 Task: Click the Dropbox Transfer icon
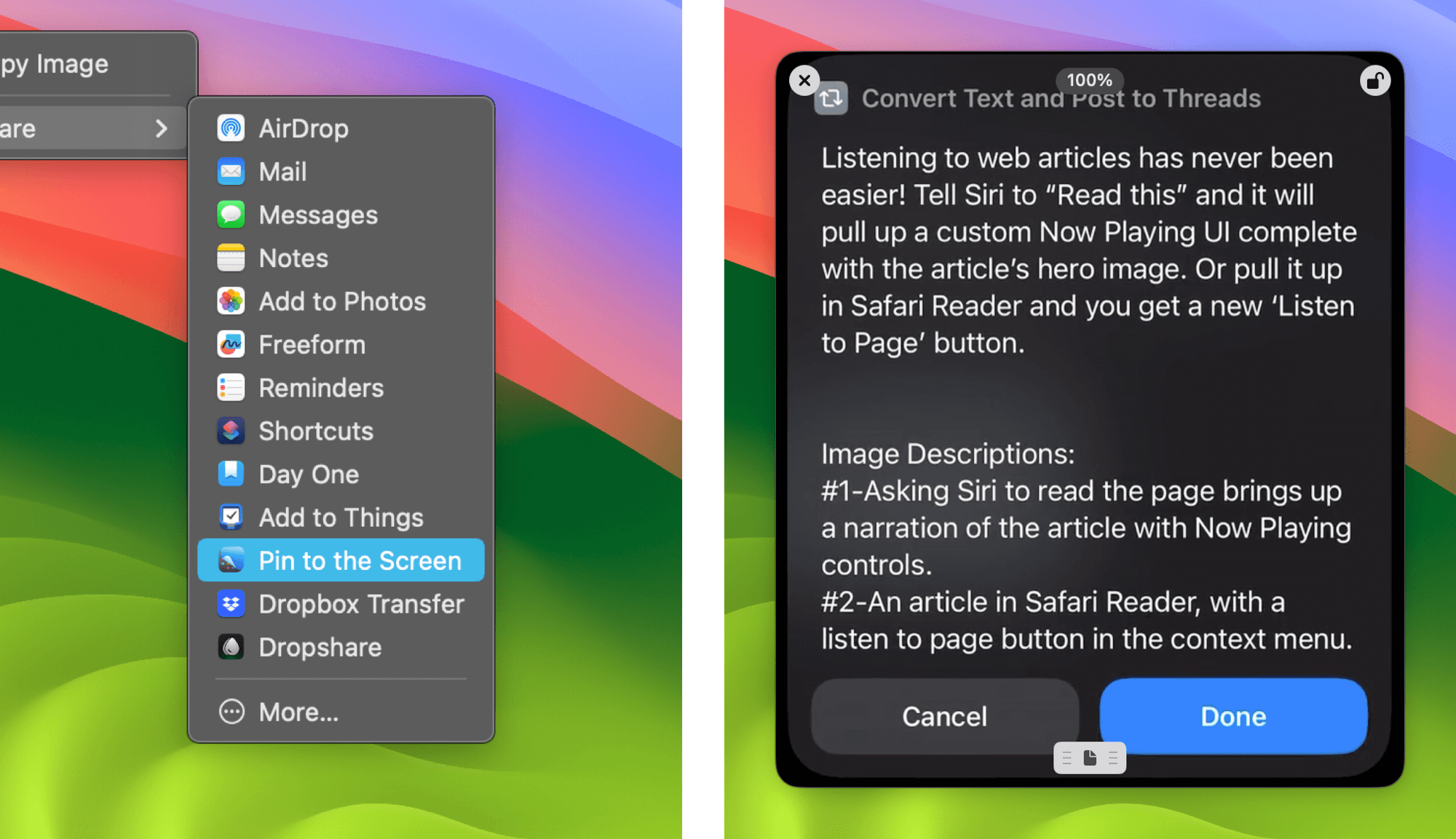[x=231, y=604]
